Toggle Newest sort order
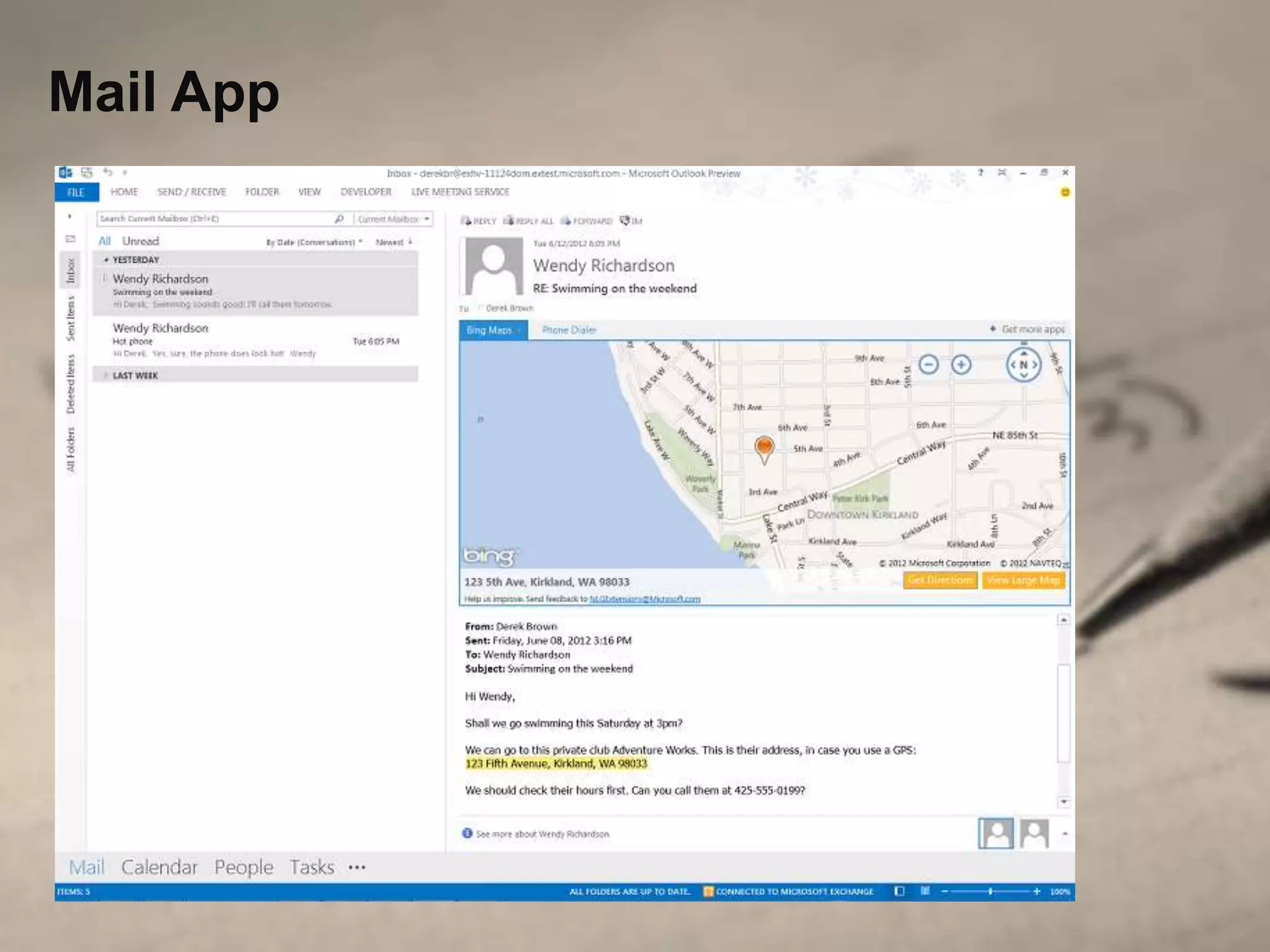 394,242
